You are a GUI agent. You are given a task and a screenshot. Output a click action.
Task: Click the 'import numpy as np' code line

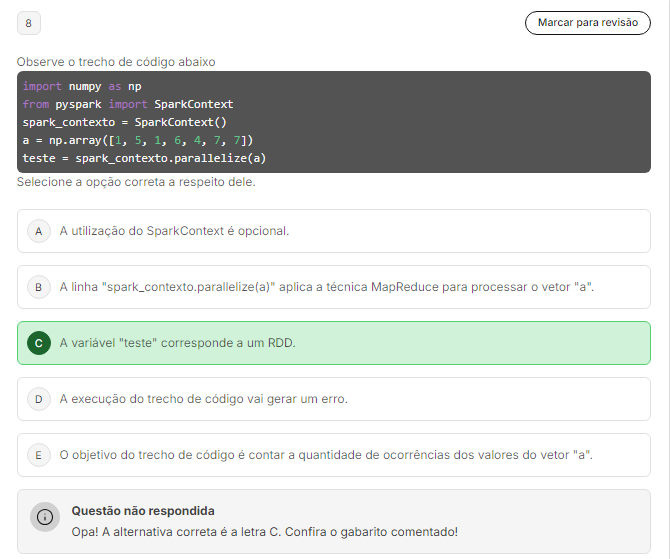[x=82, y=86]
